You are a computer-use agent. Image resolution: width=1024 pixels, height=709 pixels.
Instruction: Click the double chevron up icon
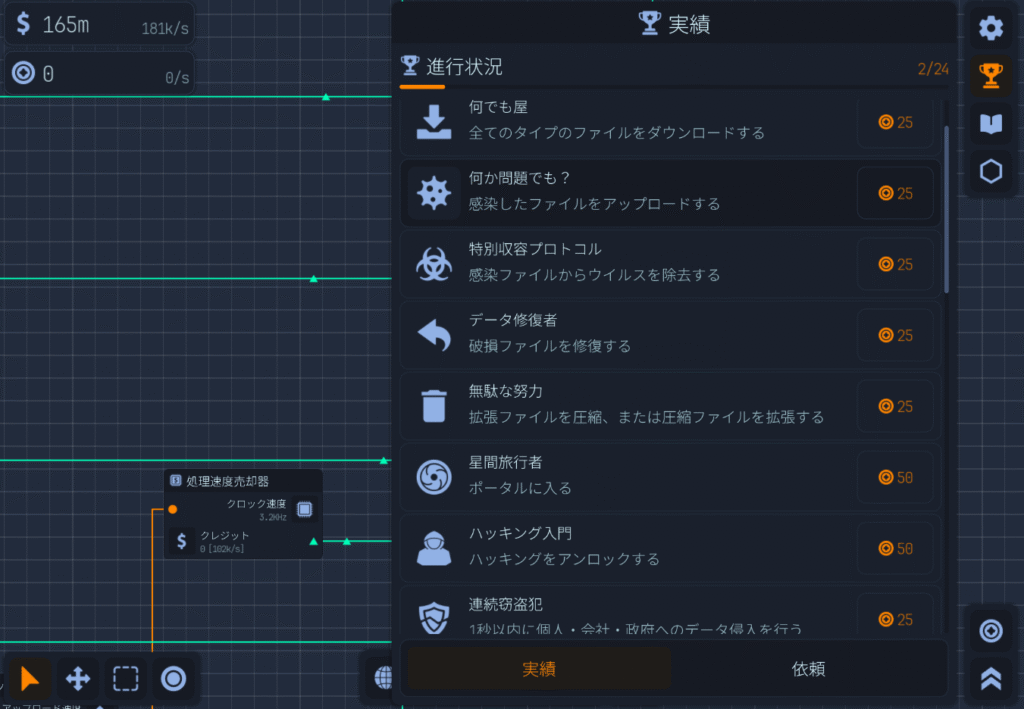tap(990, 678)
